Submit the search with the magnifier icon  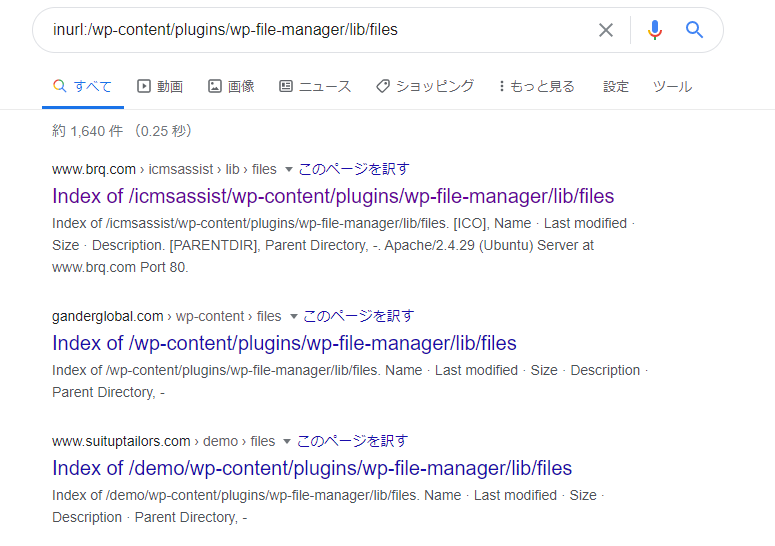(x=694, y=30)
